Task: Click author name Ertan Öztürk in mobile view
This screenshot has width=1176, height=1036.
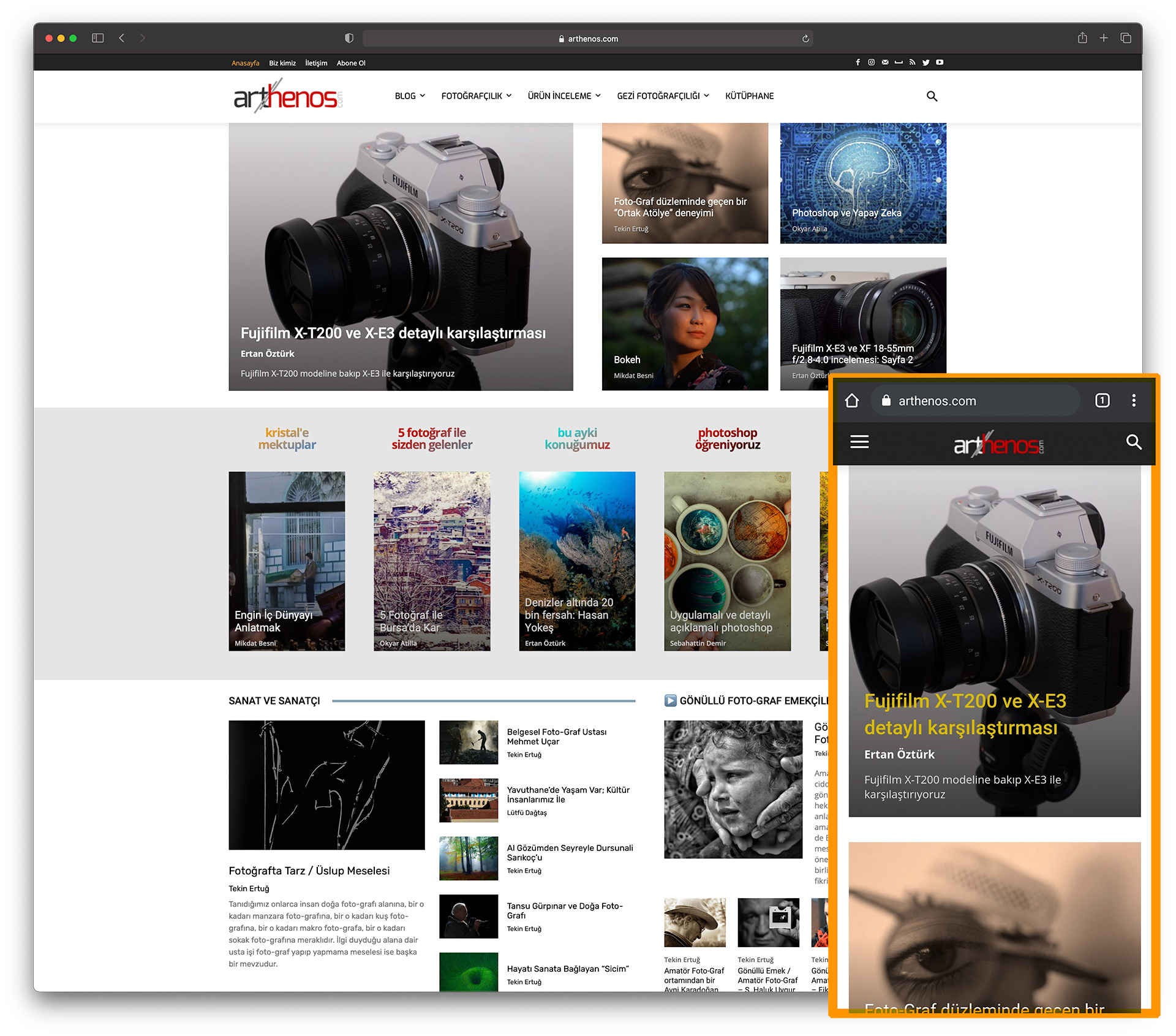Action: tap(899, 755)
